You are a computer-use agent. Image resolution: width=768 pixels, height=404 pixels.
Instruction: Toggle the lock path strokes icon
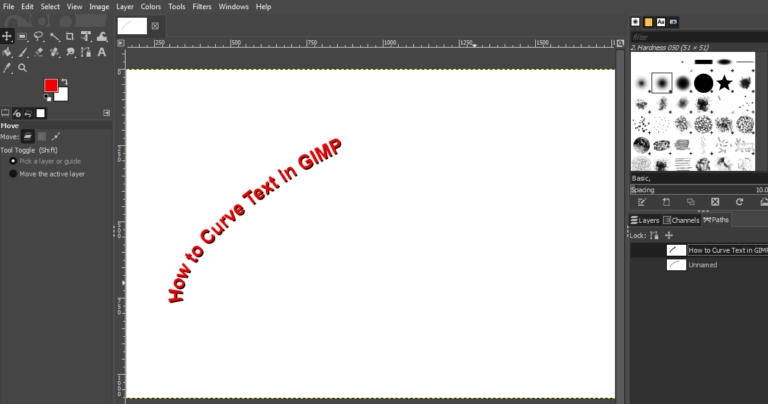pyautogui.click(x=654, y=235)
